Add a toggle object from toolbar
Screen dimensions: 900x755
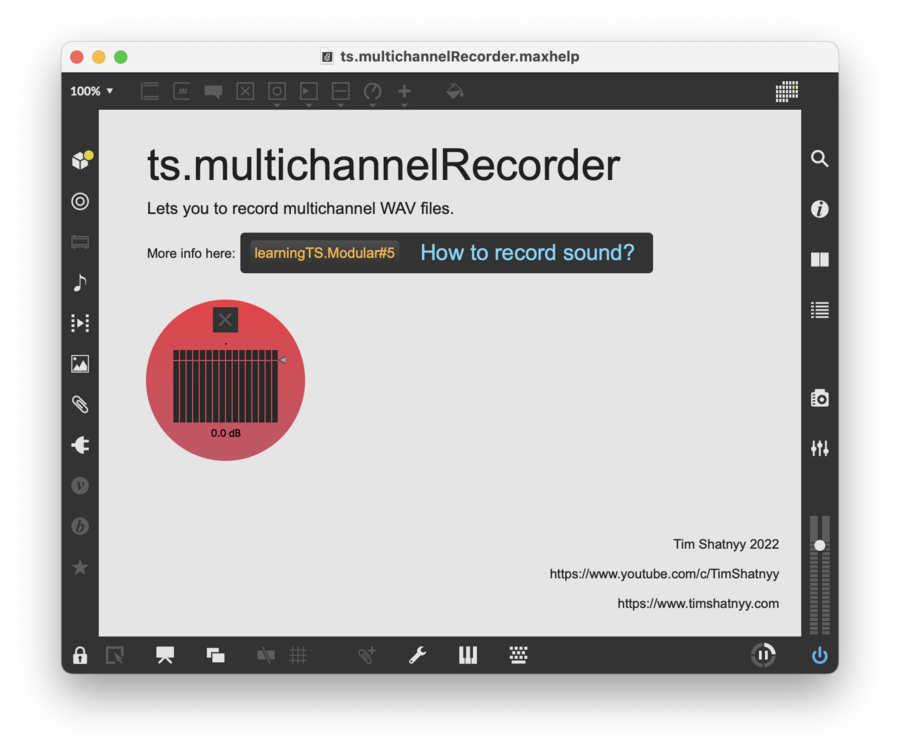[245, 91]
